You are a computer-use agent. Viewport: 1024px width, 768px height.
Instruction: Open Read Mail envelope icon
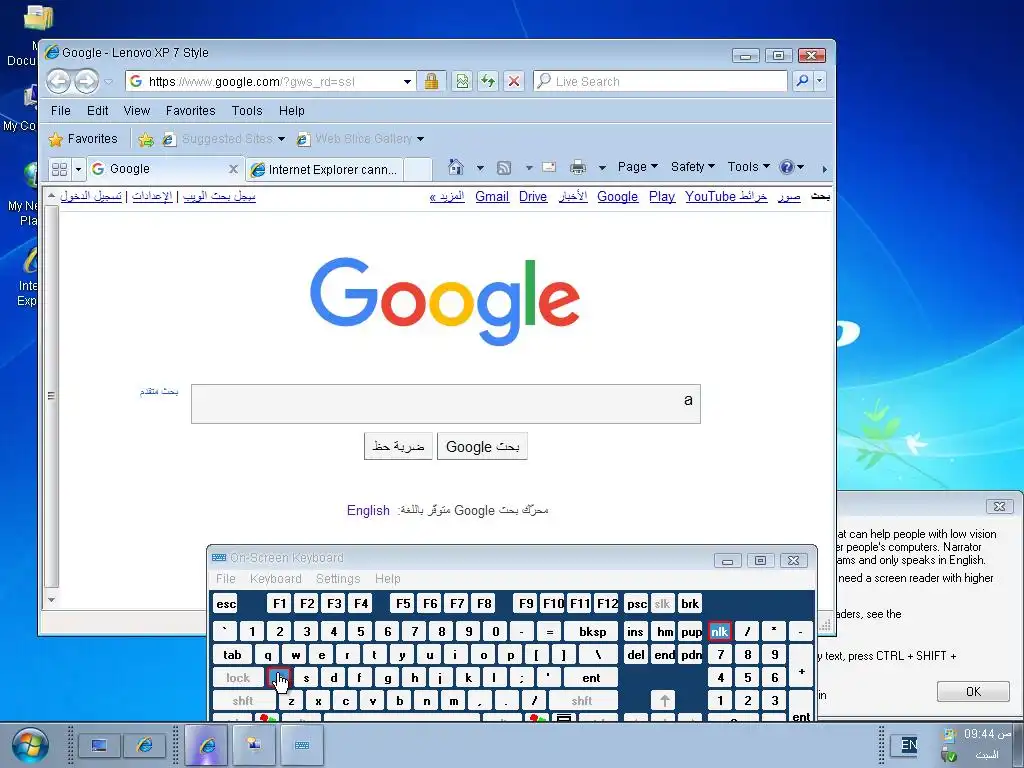pos(549,167)
